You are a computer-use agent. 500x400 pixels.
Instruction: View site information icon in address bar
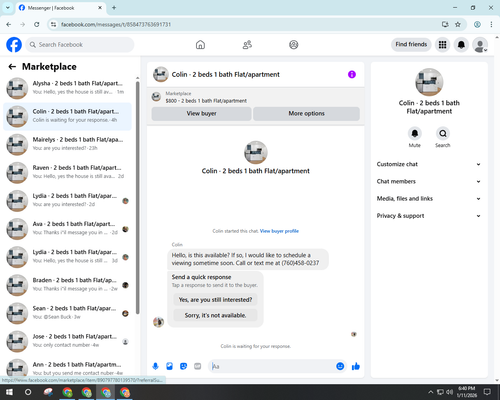53,24
